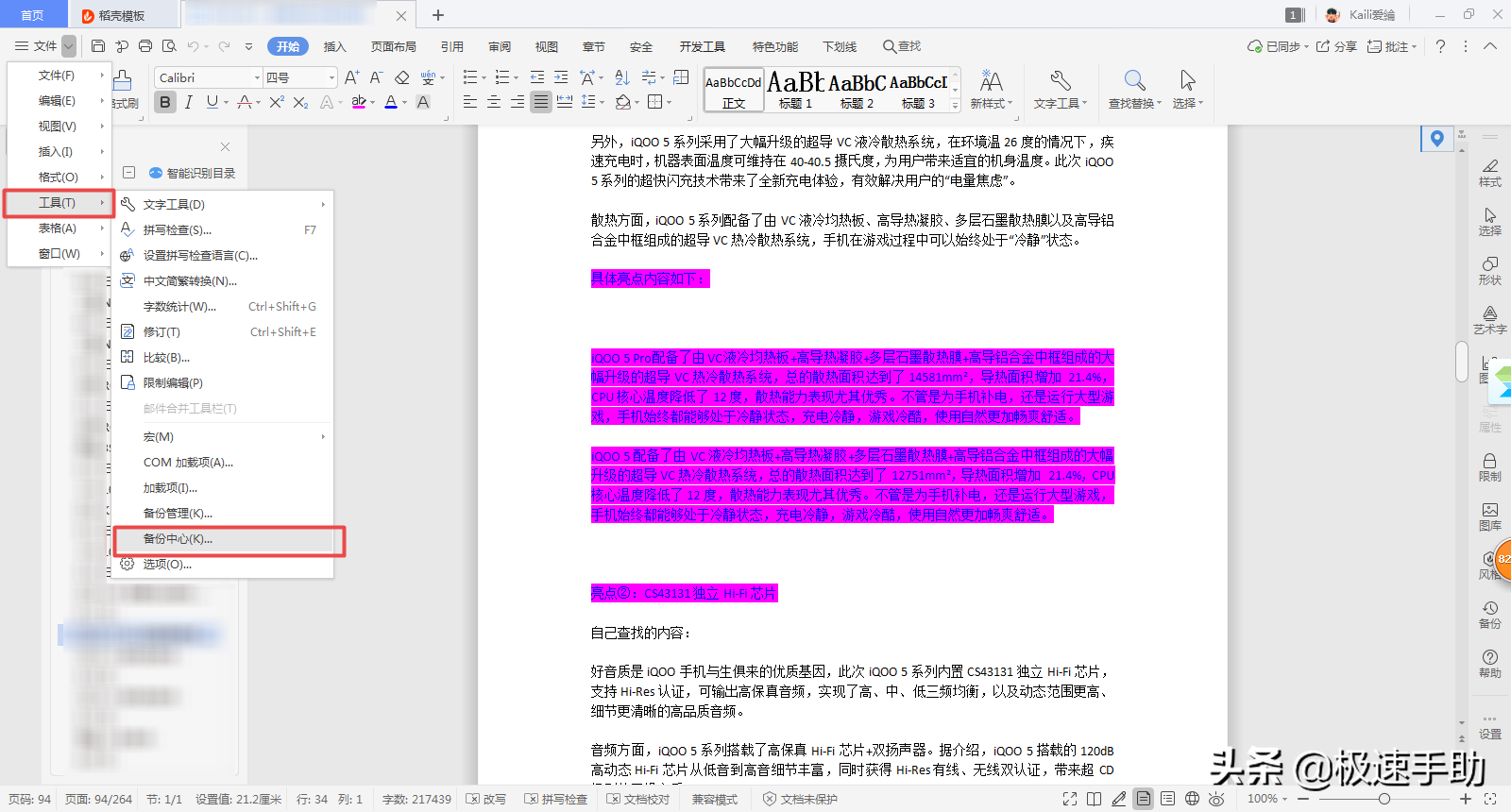Expand quick access toolbar customize arrow
Screen dimensions: 1511x812
[x=248, y=45]
